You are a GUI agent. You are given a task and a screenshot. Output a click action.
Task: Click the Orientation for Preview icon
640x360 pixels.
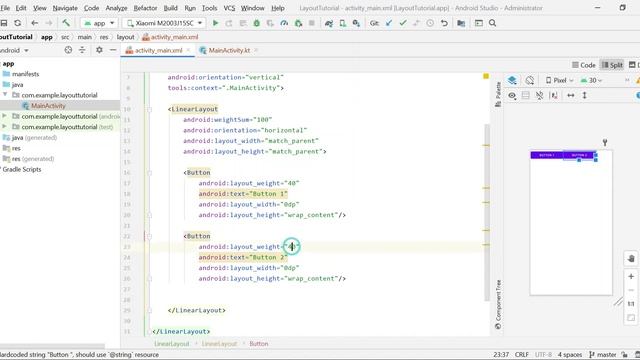click(x=530, y=80)
